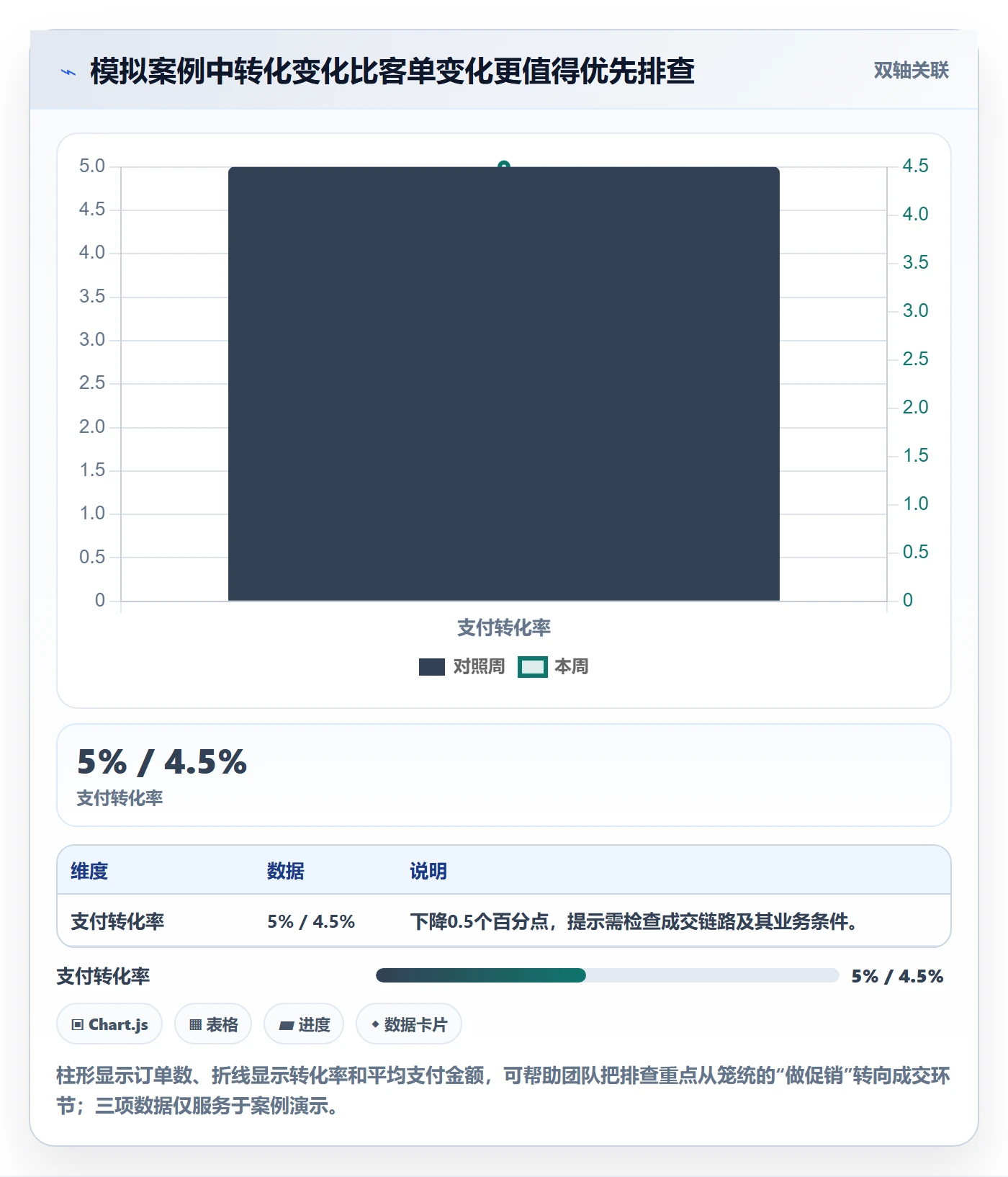Click the bar icon in 进度 chip
Viewport: 1008px width, 1177px height.
coord(286,1025)
